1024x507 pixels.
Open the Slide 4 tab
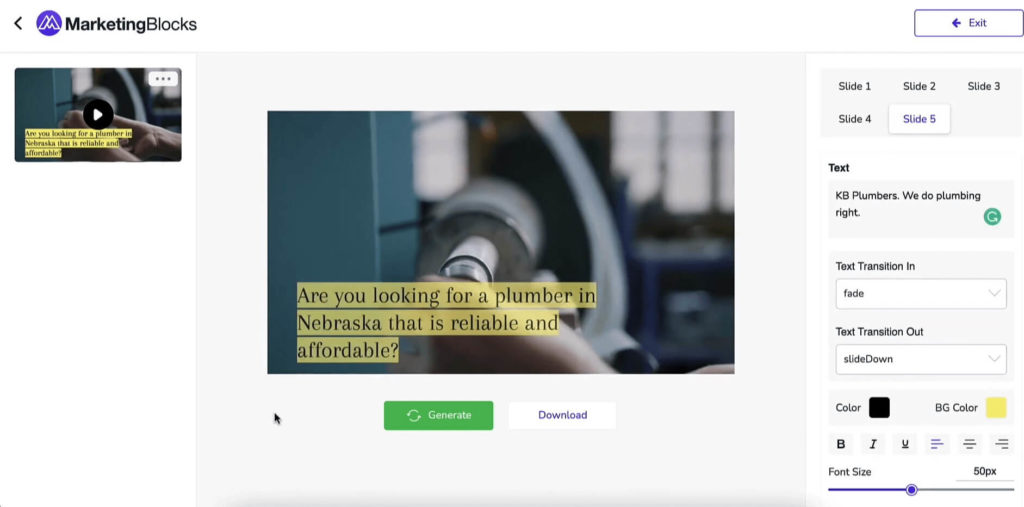(854, 119)
